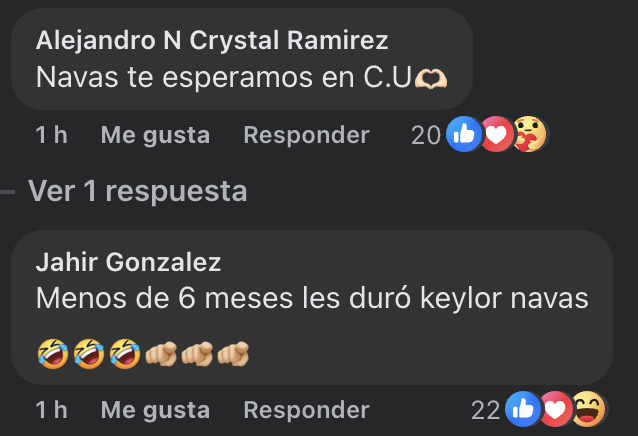Open the 22 reactions count list
This screenshot has width=638, height=436.
coord(485,410)
